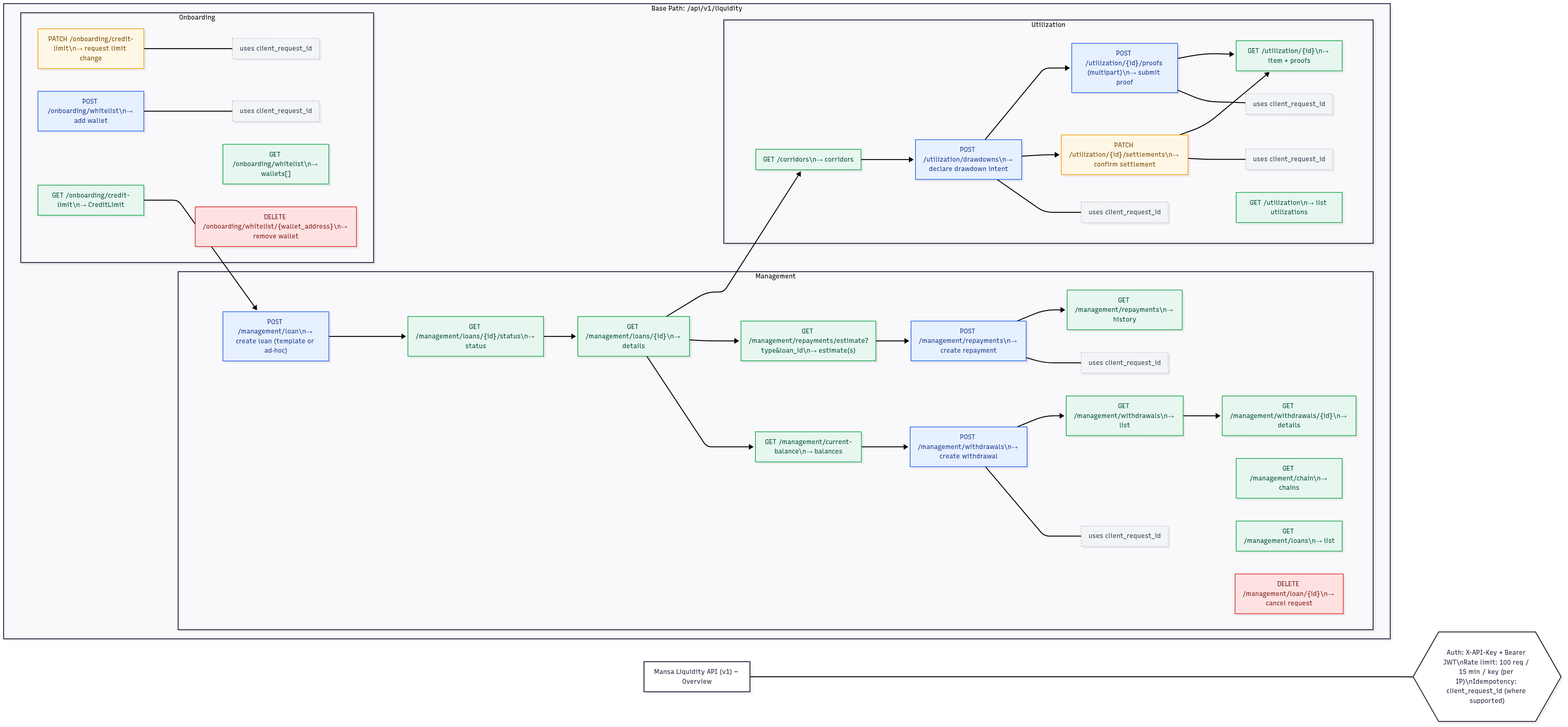Click the Base Path: /api/v1/liquidity label
1568x727 pixels.
[x=696, y=9]
